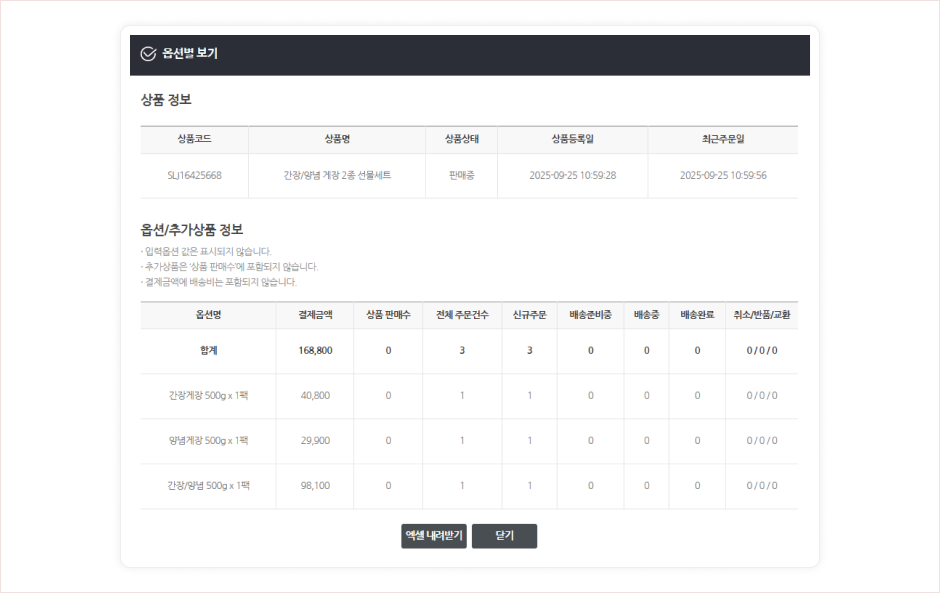940x593 pixels.
Task: Click the 간장게장 500g x 1팩 option row
Action: [x=208, y=396]
